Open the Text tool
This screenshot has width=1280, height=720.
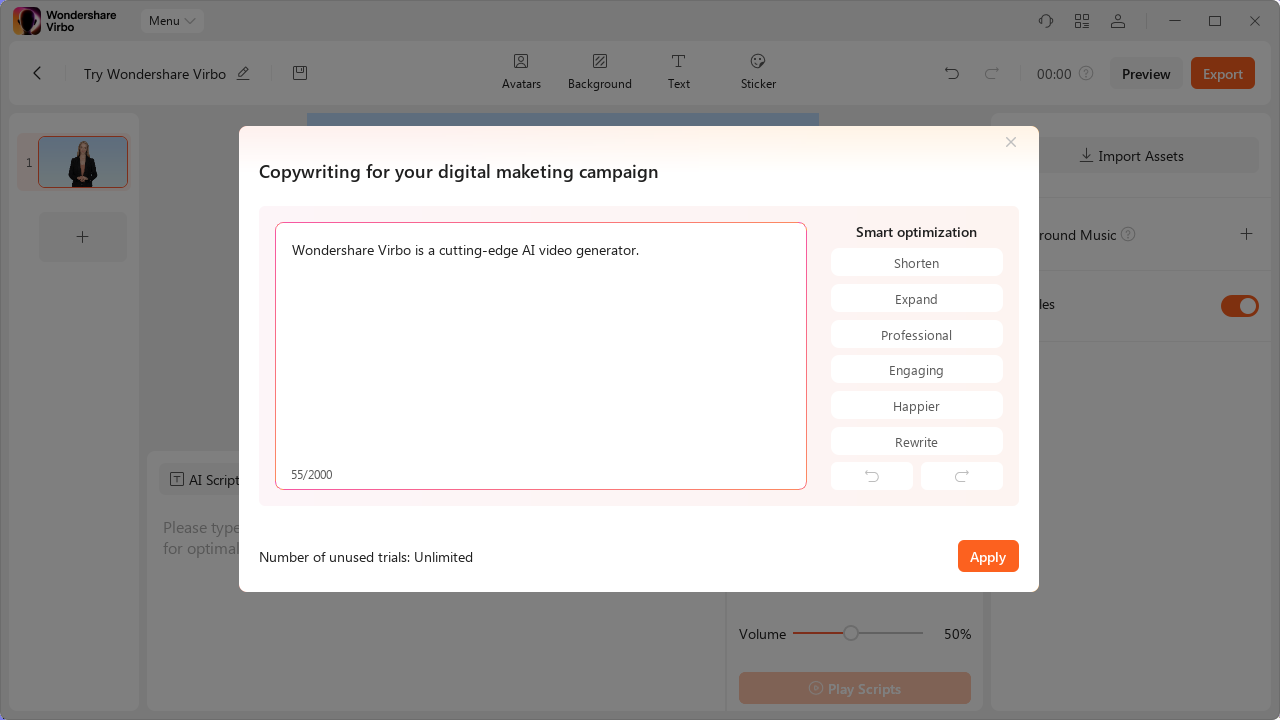click(x=679, y=72)
